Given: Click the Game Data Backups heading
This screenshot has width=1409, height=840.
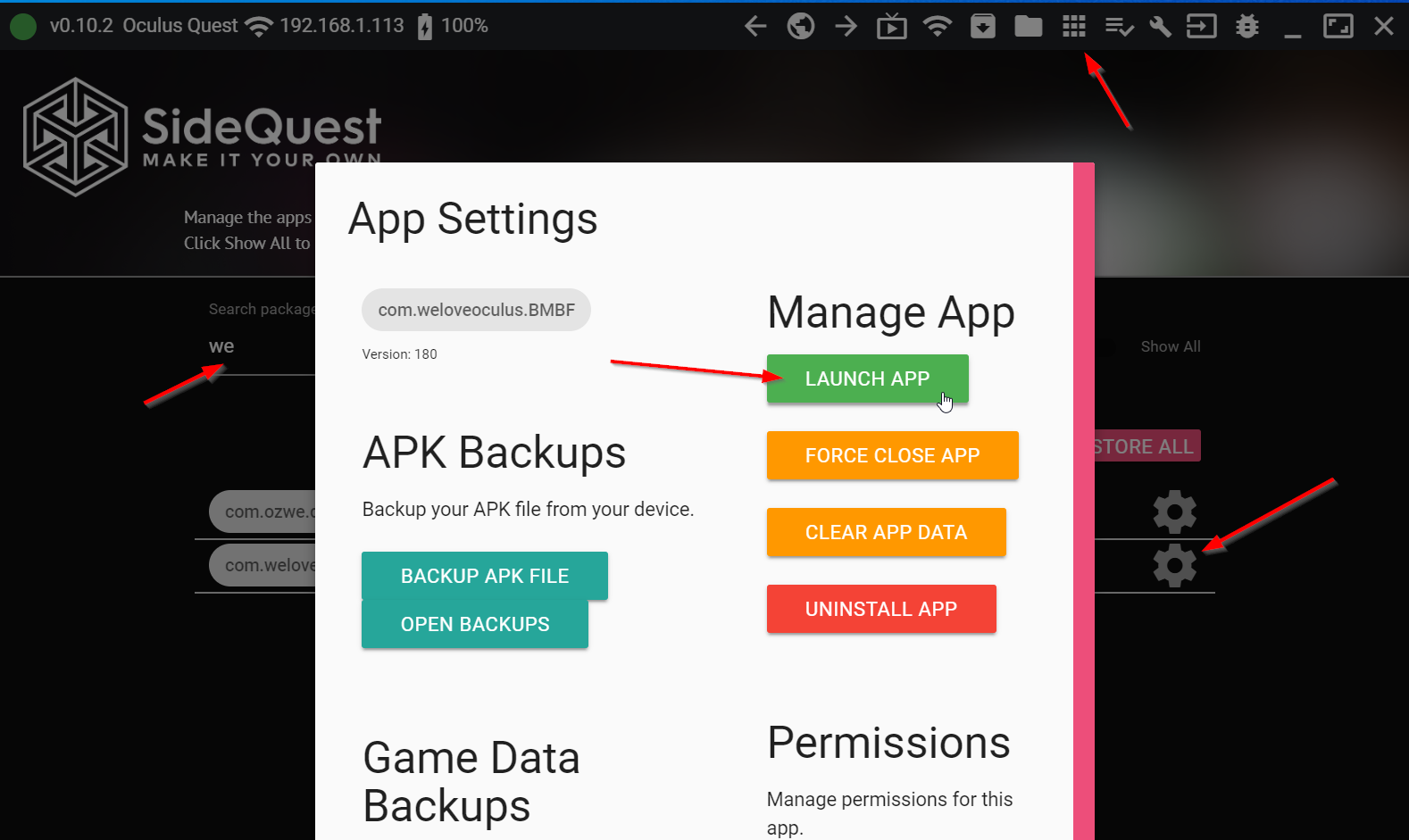Looking at the screenshot, I should 471,782.
